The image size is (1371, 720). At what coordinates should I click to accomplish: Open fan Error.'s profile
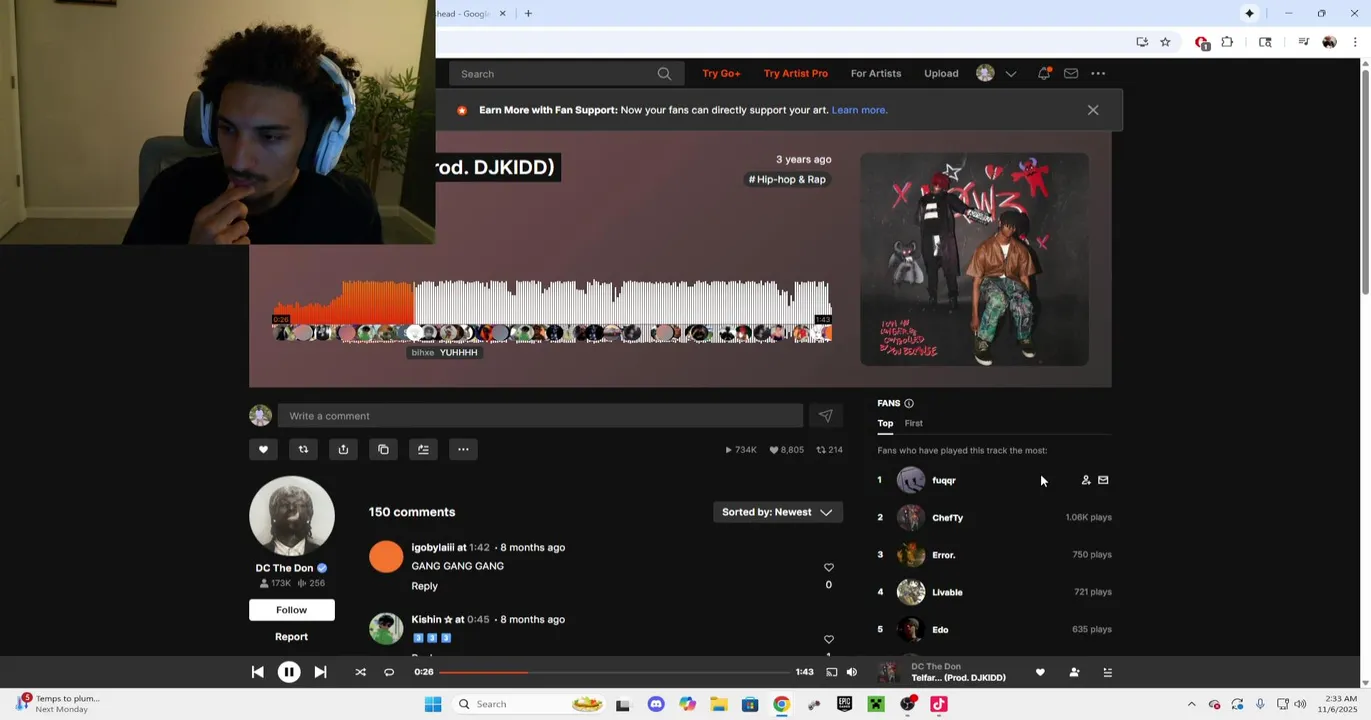(x=943, y=555)
